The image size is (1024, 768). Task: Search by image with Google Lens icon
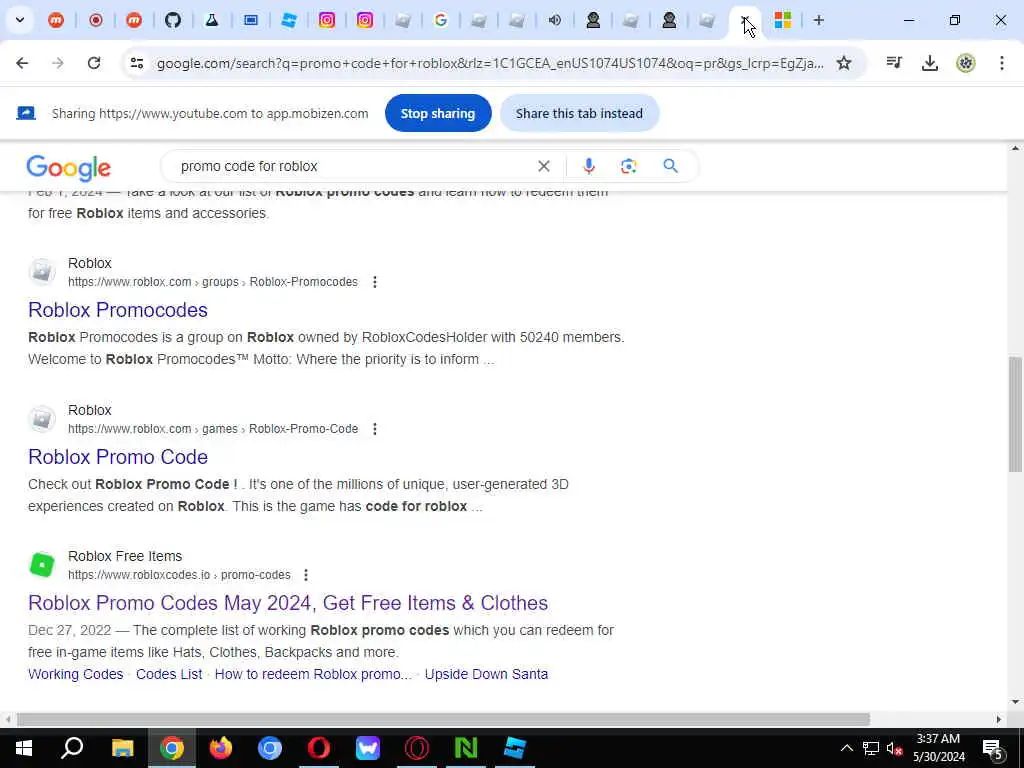628,166
